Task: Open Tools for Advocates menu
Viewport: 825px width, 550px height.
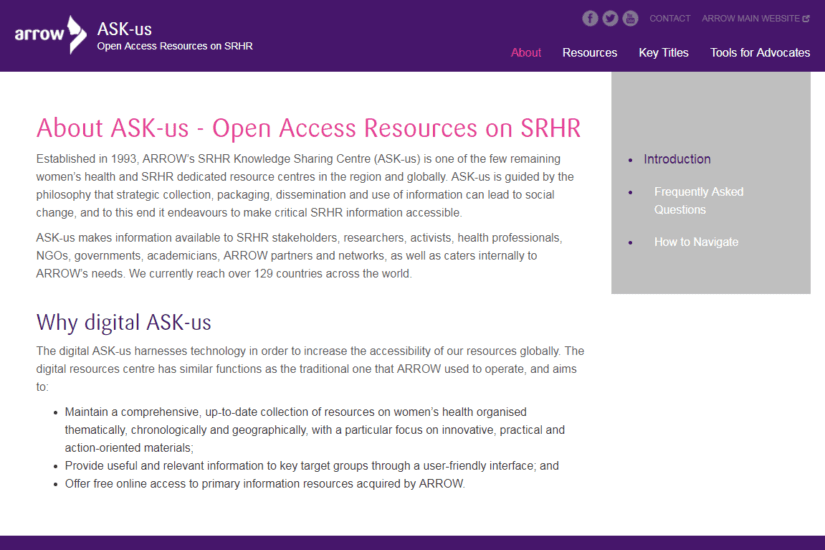Action: [x=760, y=53]
